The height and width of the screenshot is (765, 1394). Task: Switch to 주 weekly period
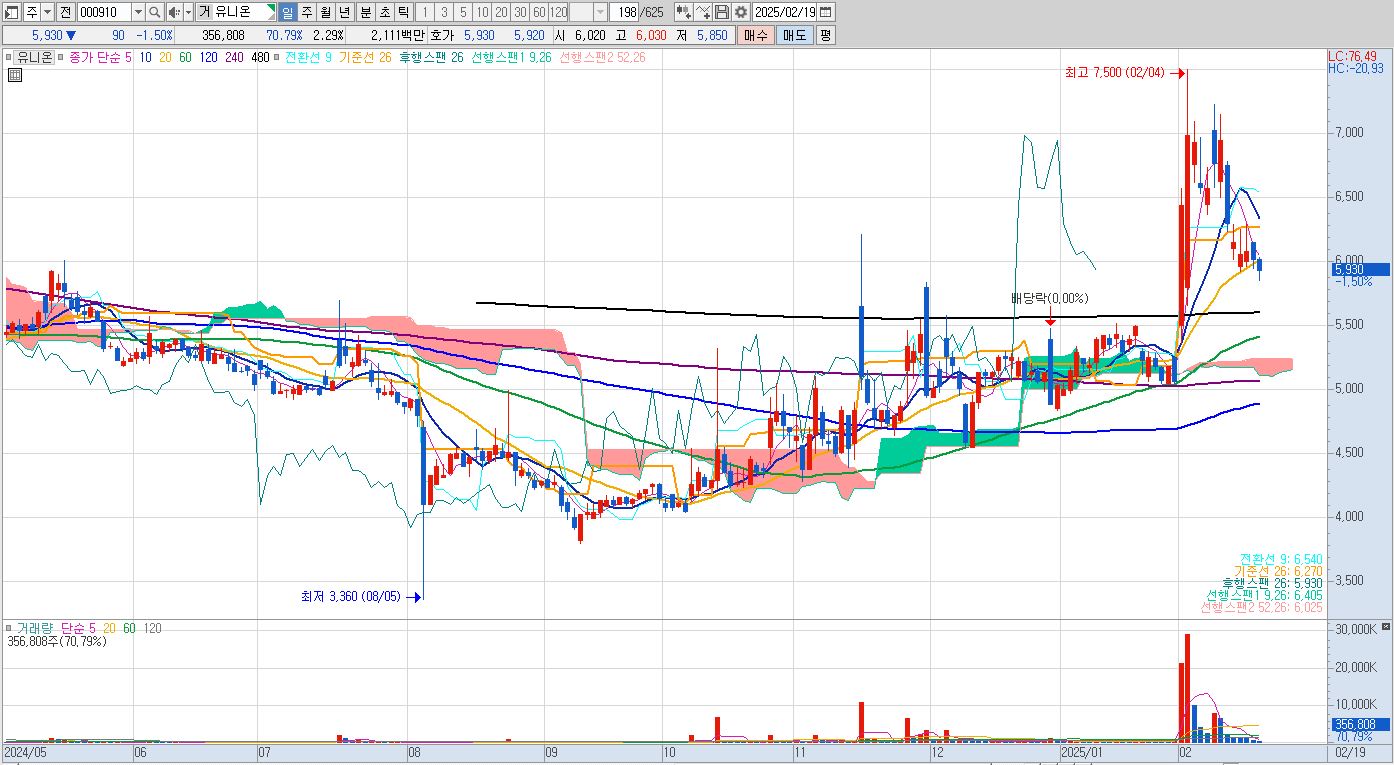click(306, 12)
